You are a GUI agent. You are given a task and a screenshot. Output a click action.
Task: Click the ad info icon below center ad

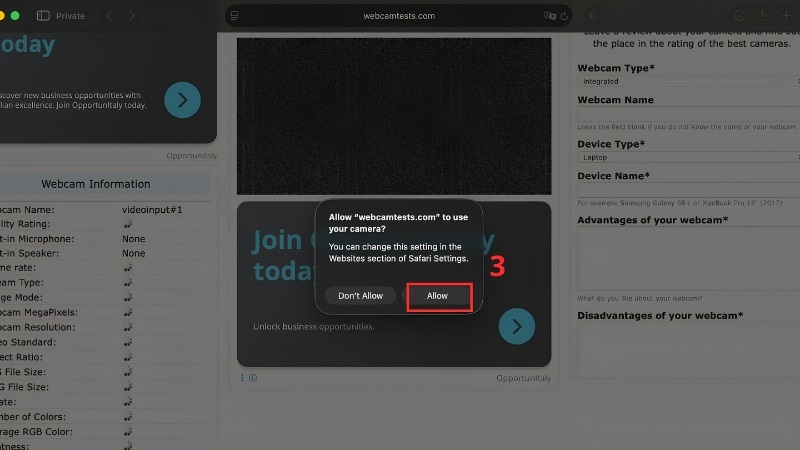(253, 378)
